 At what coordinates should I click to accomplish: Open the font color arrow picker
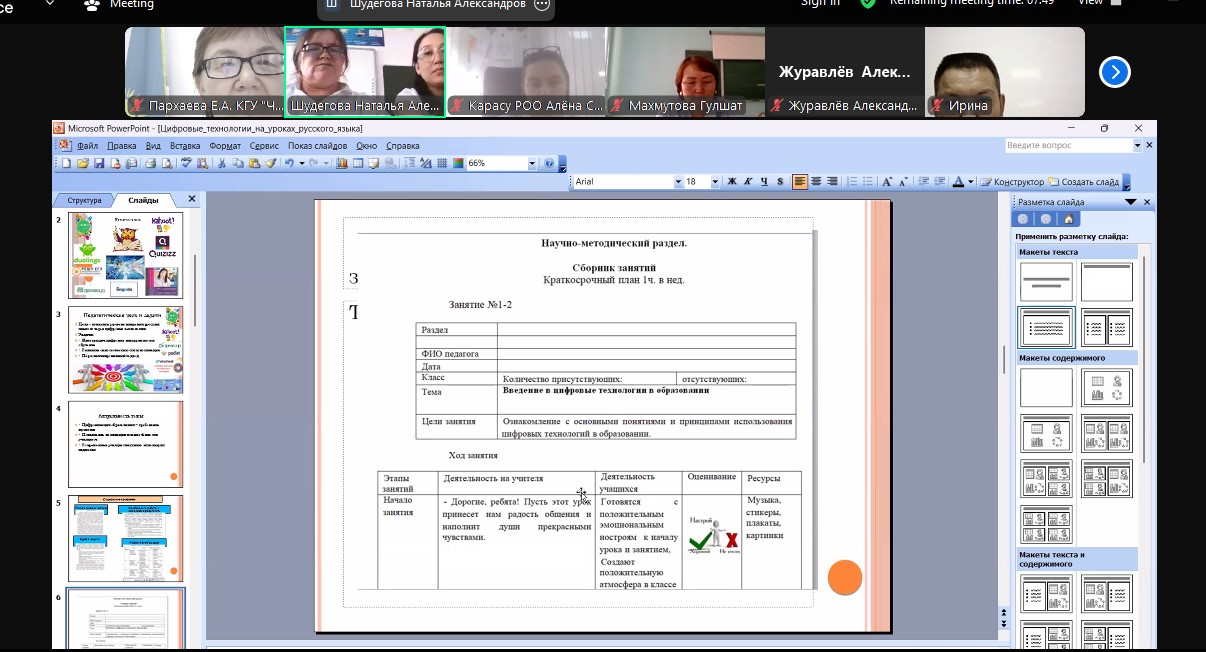point(971,182)
